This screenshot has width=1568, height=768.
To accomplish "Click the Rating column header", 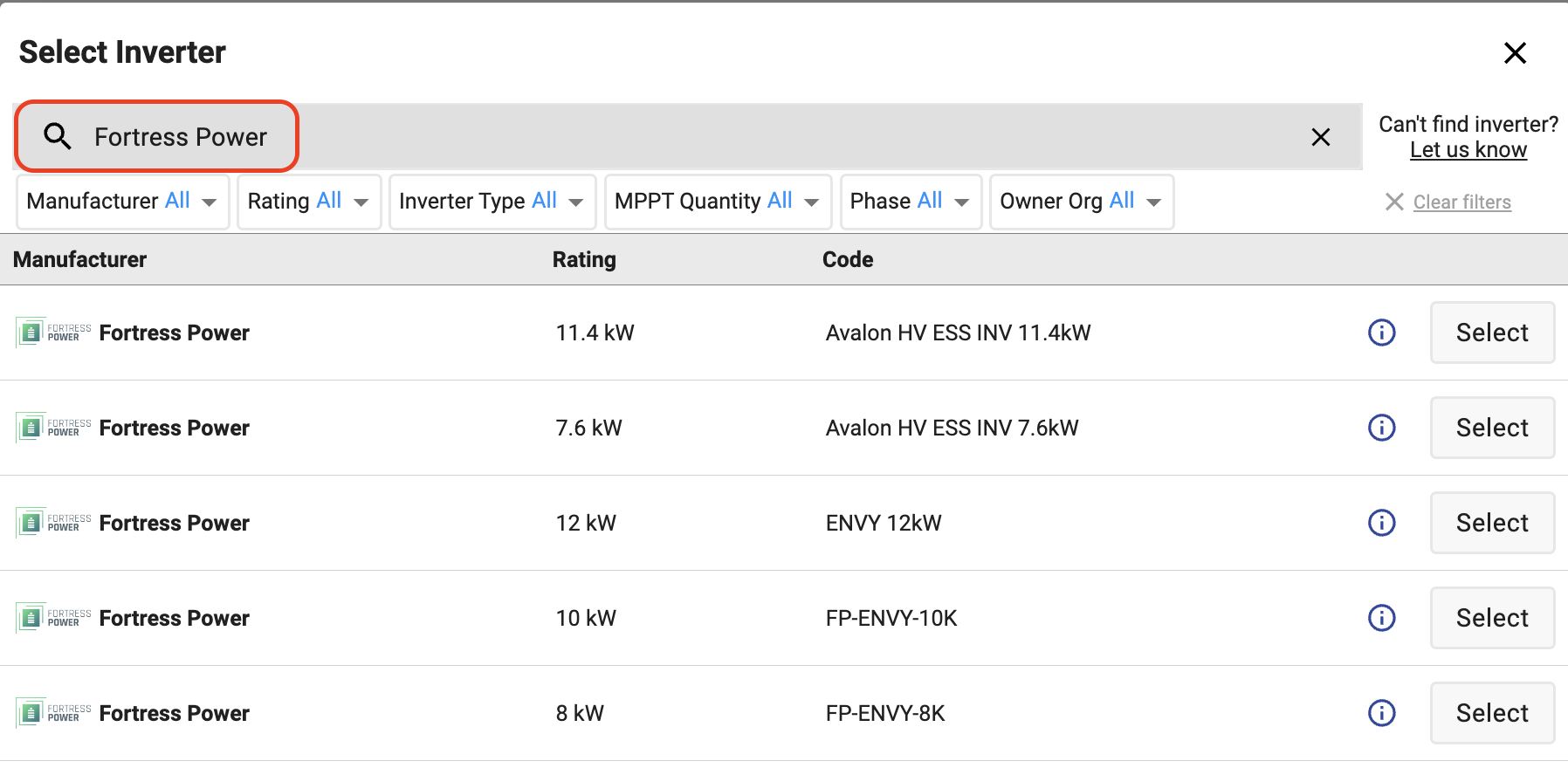I will tap(584, 259).
